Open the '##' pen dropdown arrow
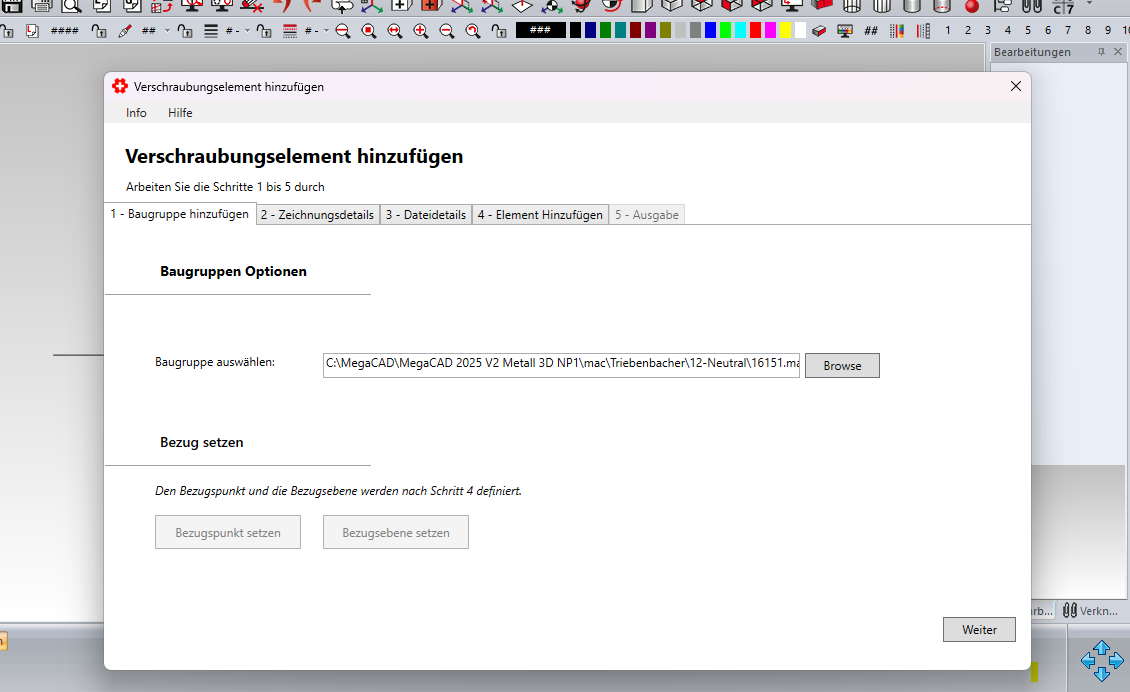This screenshot has width=1130, height=692. [x=167, y=31]
